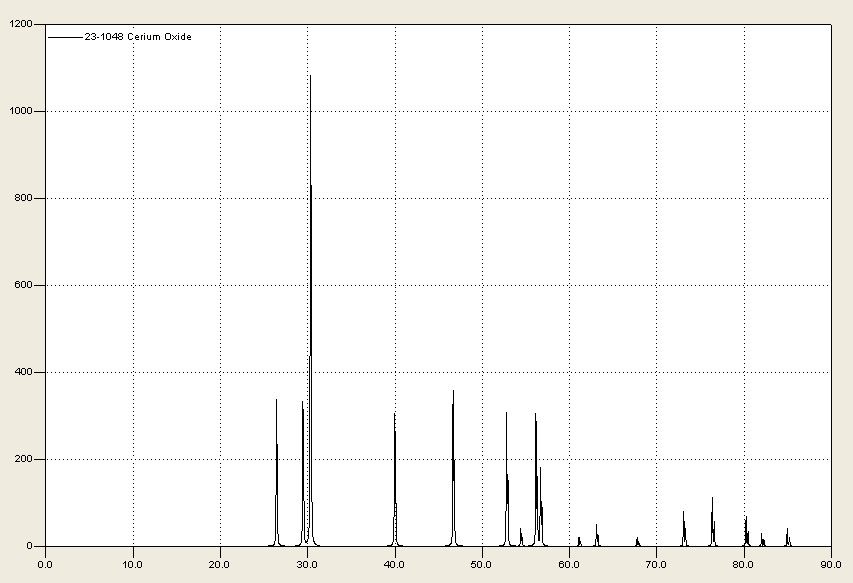The width and height of the screenshot is (853, 583).
Task: Click y-axis label 1200
Action: tap(21, 24)
